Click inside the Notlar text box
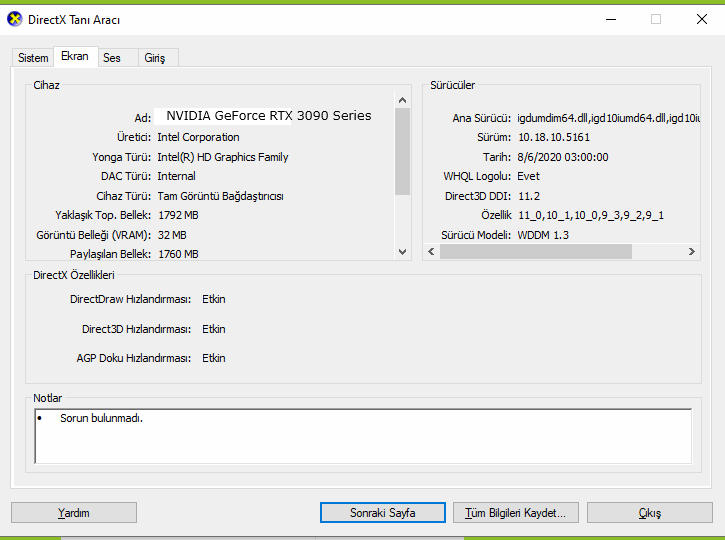Screen dimensions: 725x540 363,436
